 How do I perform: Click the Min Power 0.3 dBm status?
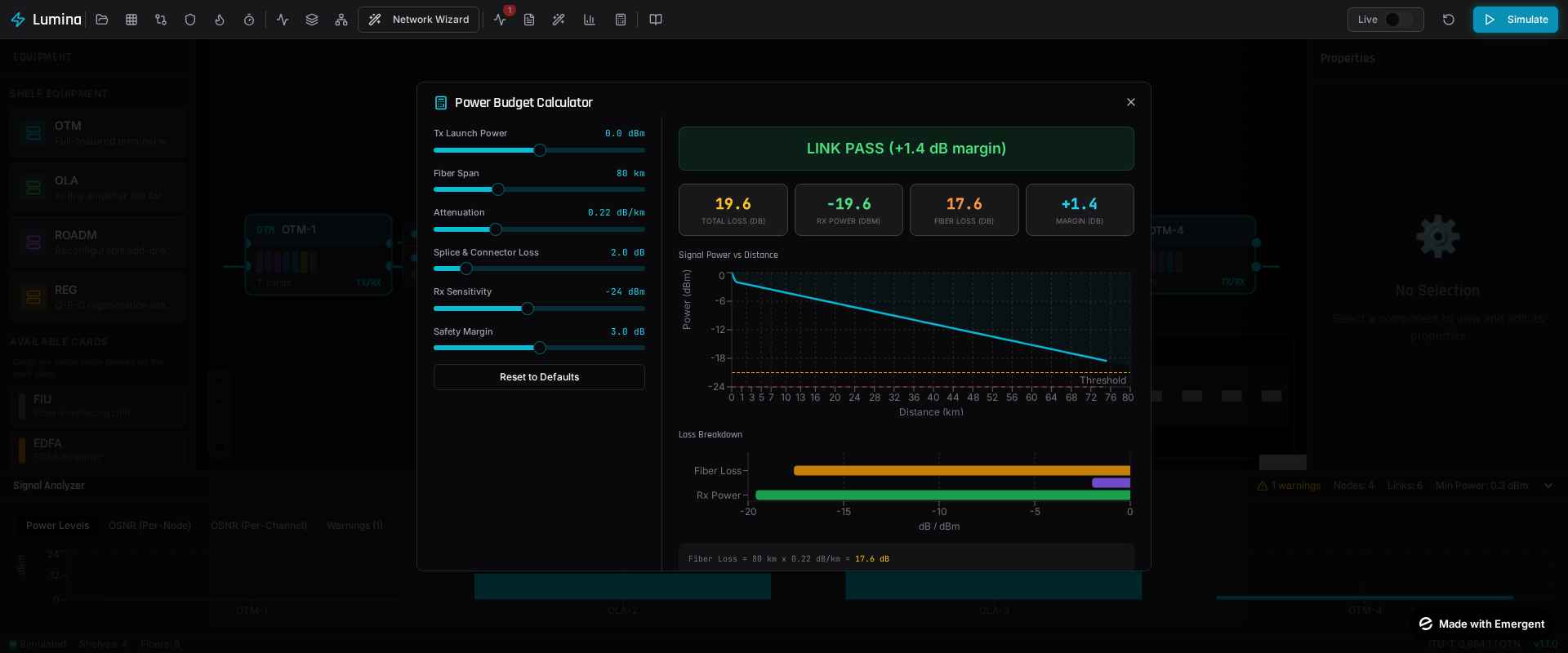(x=1481, y=486)
